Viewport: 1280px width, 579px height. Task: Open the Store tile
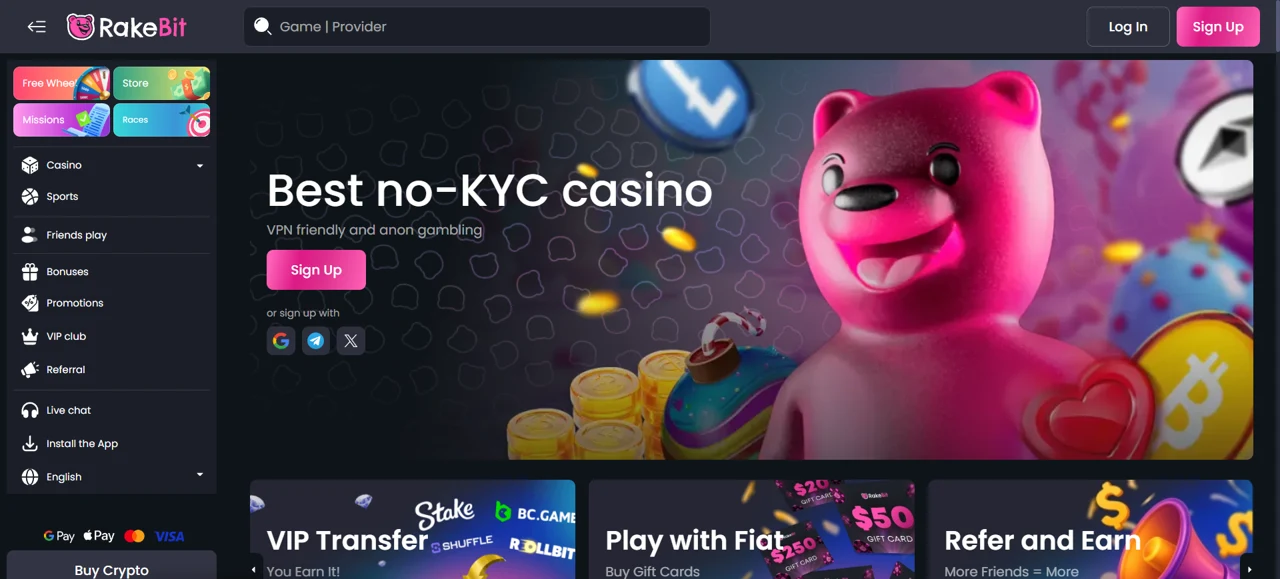pos(162,83)
